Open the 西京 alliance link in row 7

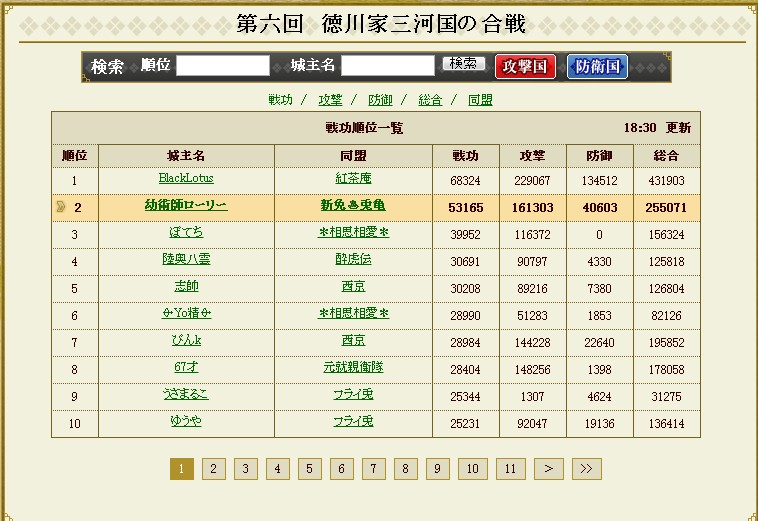coord(353,340)
